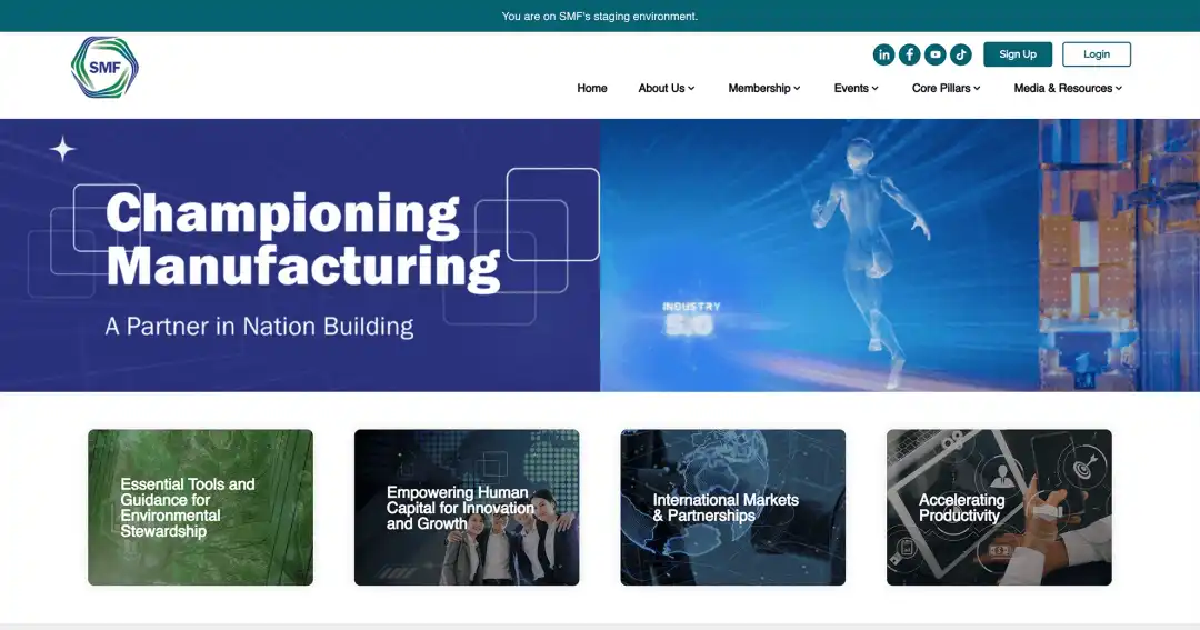
Task: Open the International Markets & Partnerships card
Action: pos(733,507)
